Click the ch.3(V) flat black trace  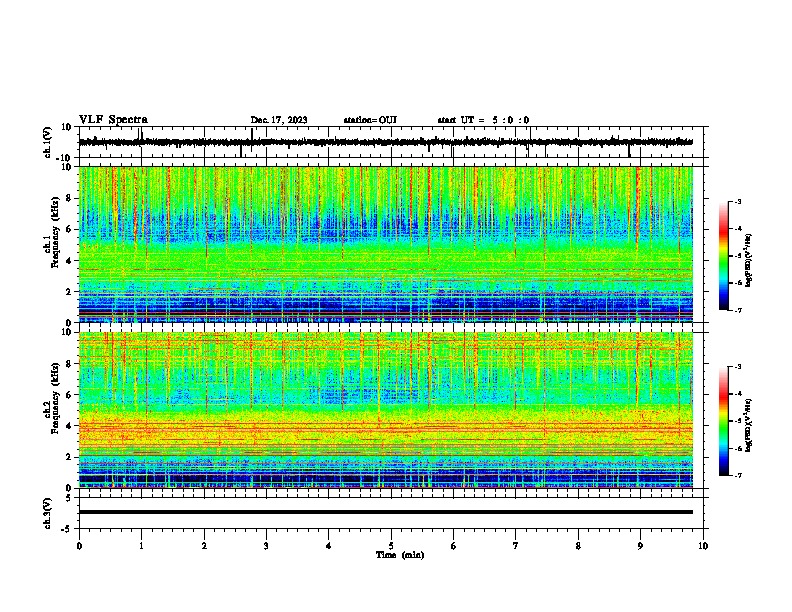click(386, 512)
